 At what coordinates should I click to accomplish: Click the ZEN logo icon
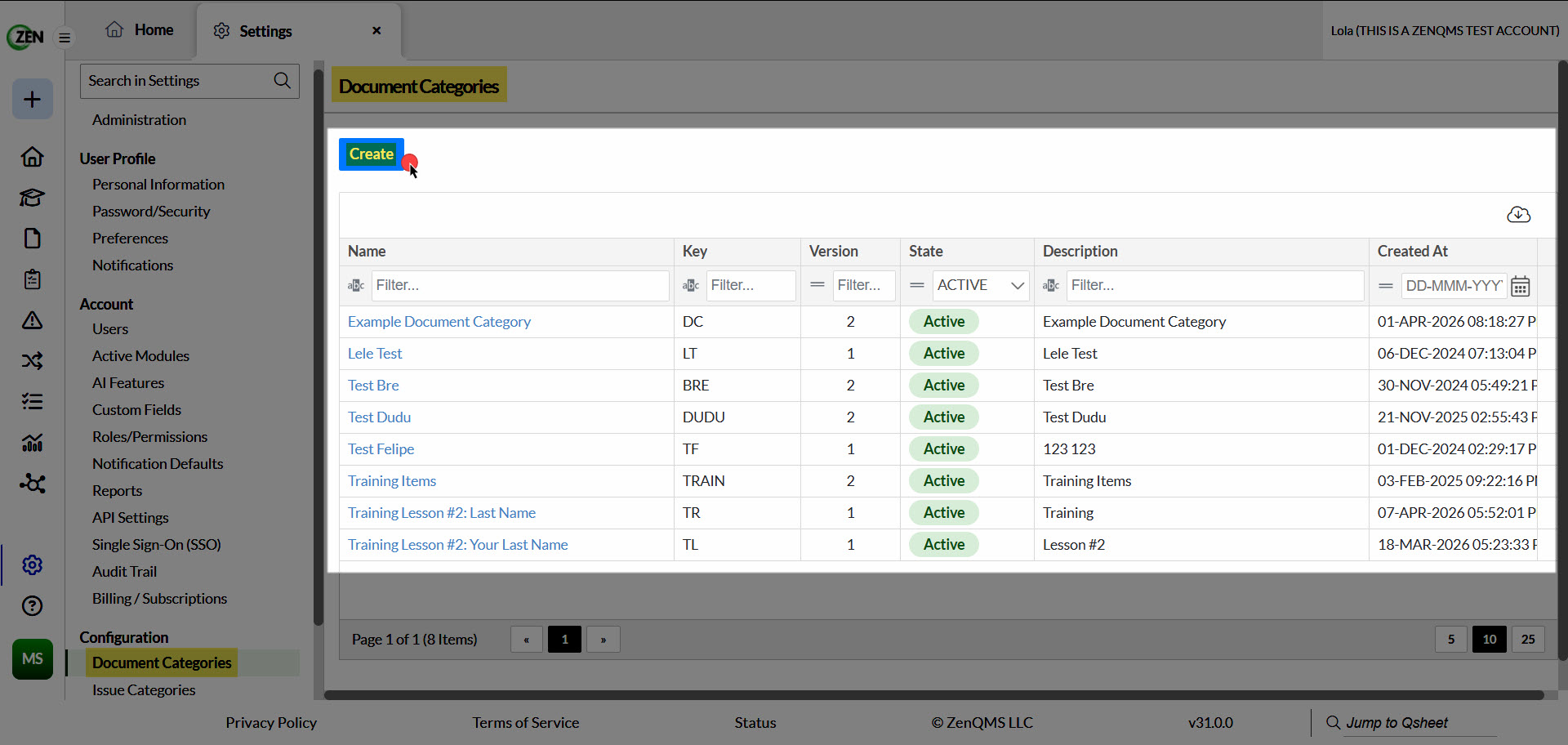pos(25,37)
